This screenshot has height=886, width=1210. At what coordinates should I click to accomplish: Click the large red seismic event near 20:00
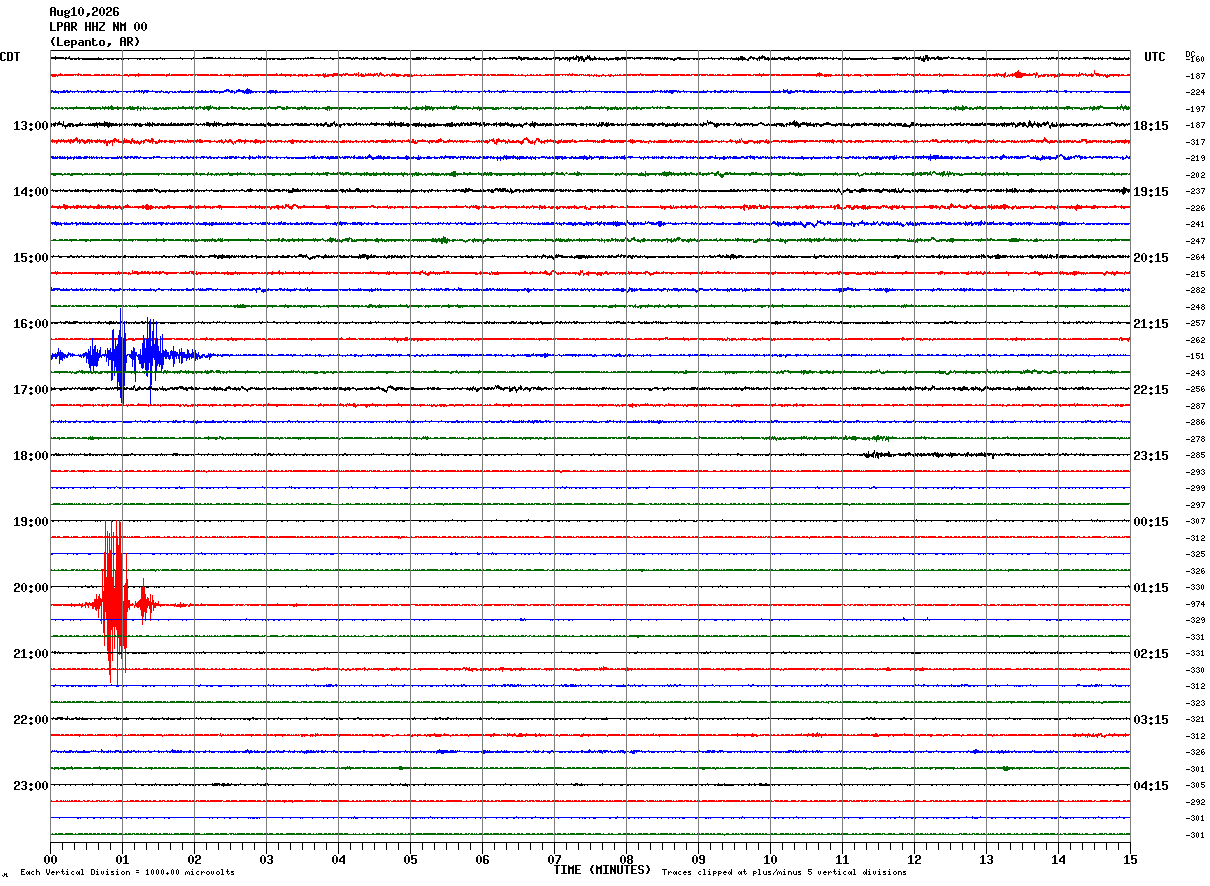[x=125, y=603]
